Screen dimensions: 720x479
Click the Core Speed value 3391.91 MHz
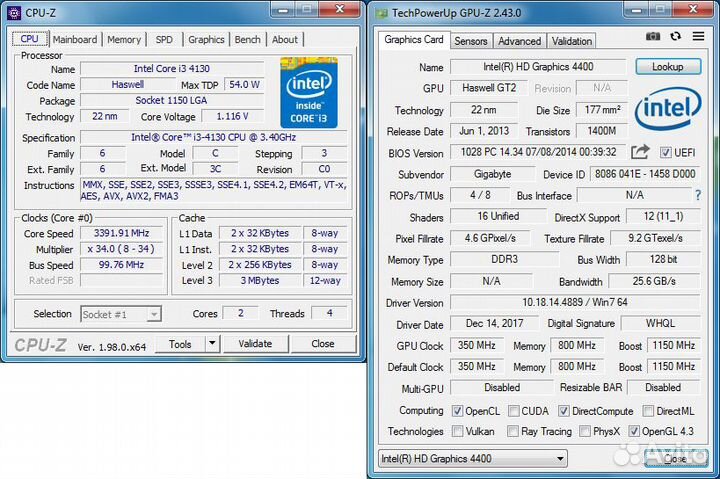tap(121, 233)
